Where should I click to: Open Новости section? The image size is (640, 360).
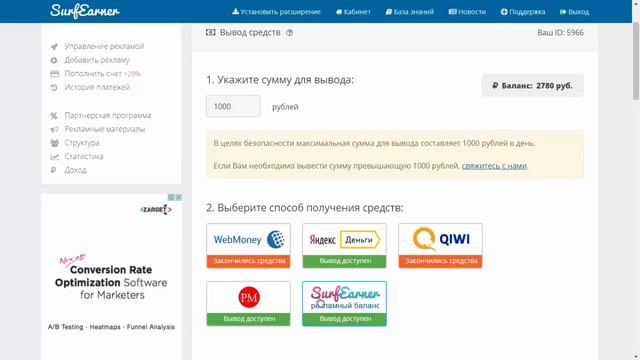click(x=467, y=11)
